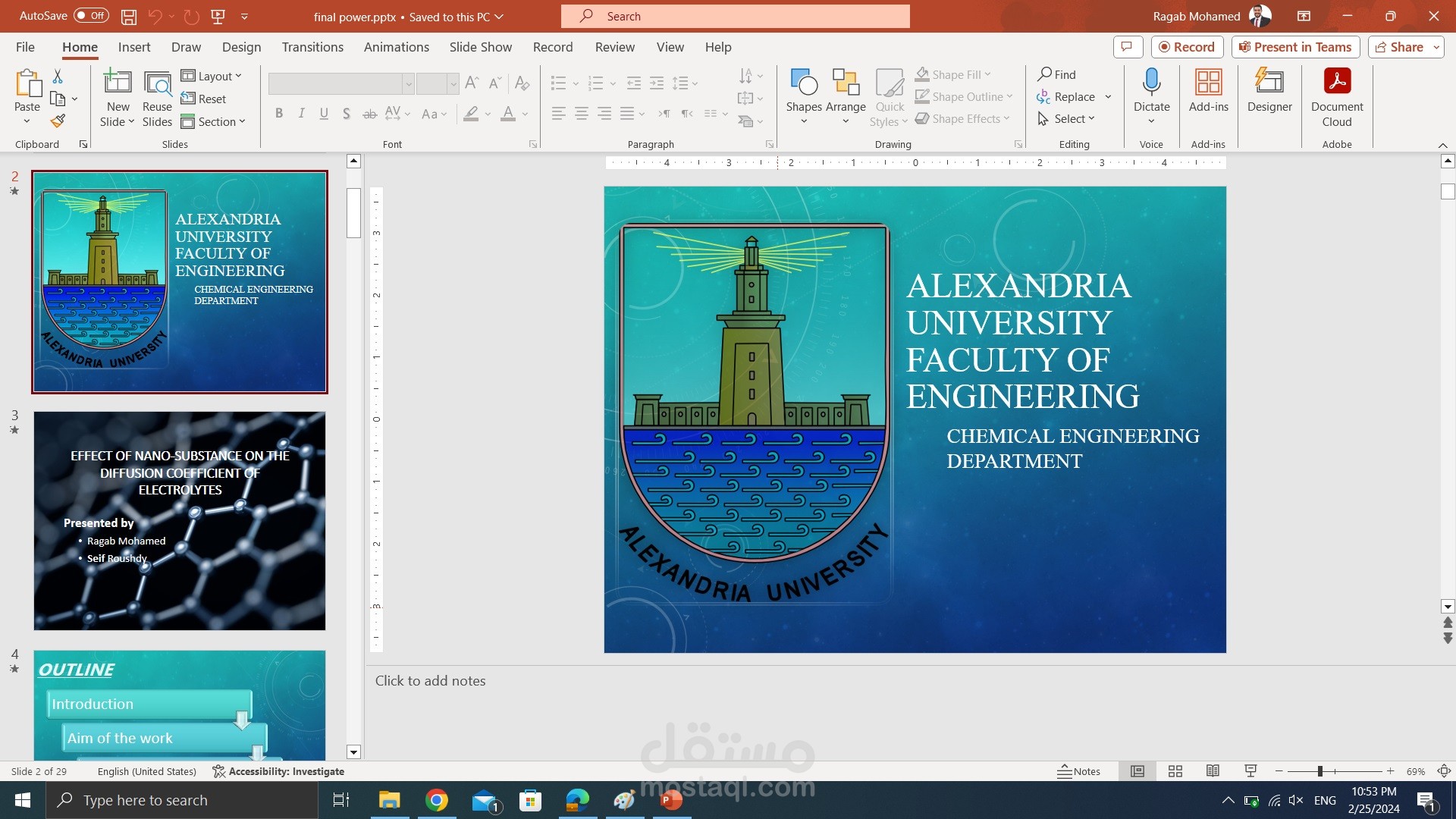This screenshot has width=1456, height=819.
Task: Click the Comments speech bubble icon
Action: 1127,47
